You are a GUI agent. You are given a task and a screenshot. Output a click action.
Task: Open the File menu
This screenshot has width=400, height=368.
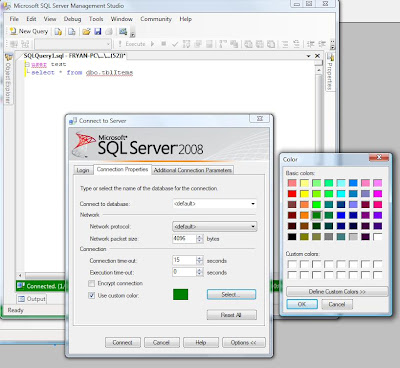point(14,19)
